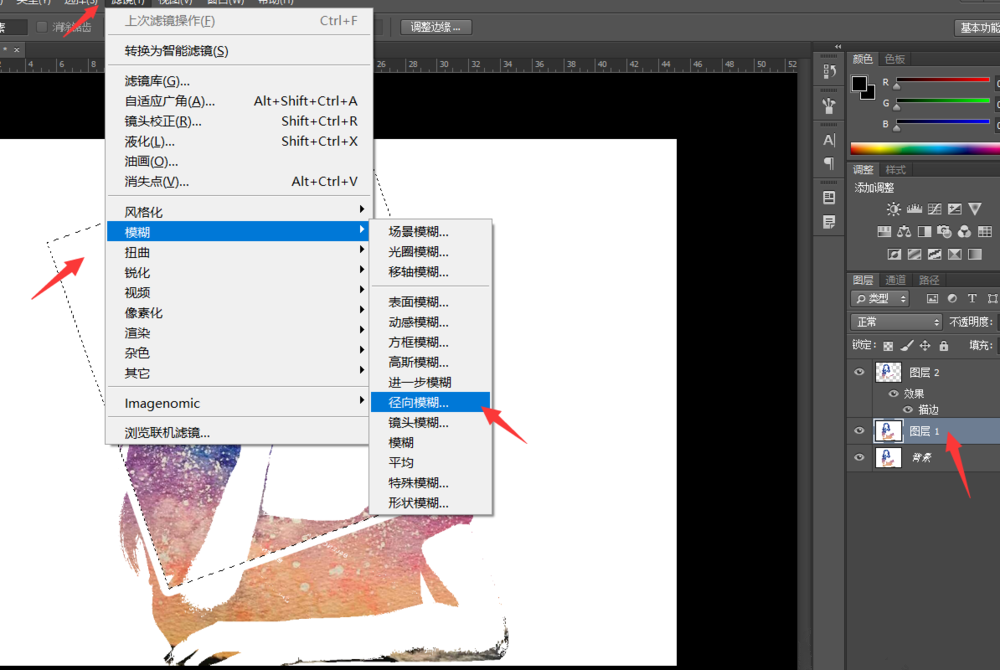The image size is (1000, 670).
Task: Open the 正常 blend mode dropdown
Action: [896, 322]
